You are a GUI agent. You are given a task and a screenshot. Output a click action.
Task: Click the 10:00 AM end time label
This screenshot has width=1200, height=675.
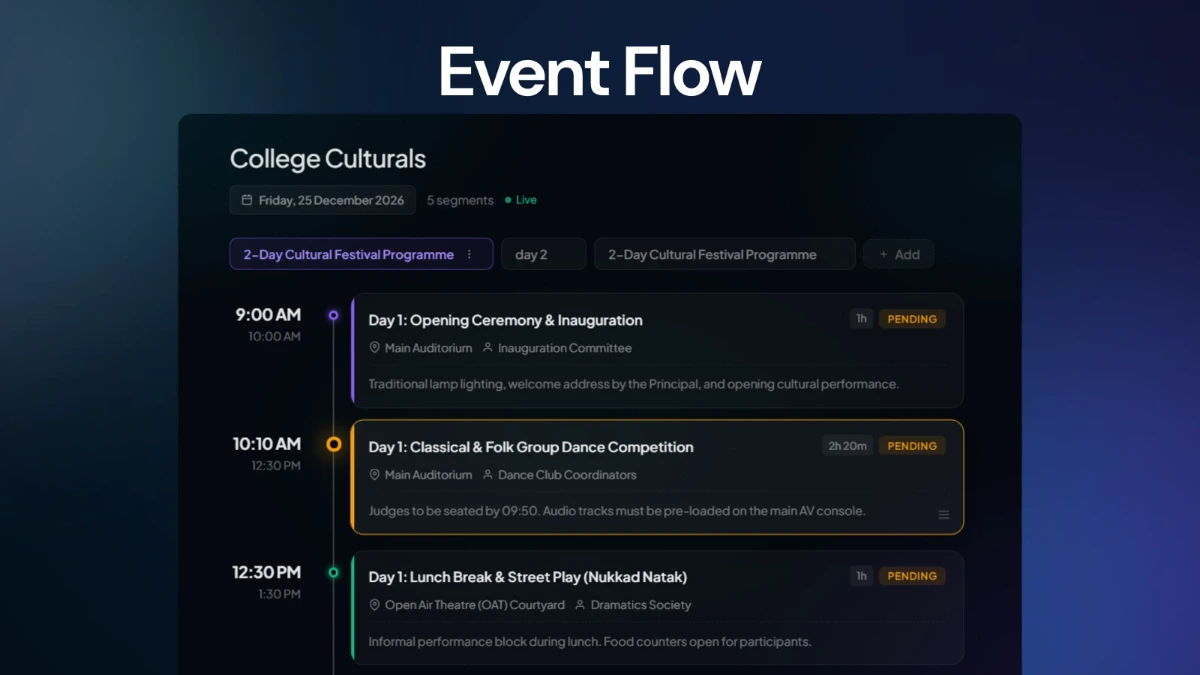[274, 337]
